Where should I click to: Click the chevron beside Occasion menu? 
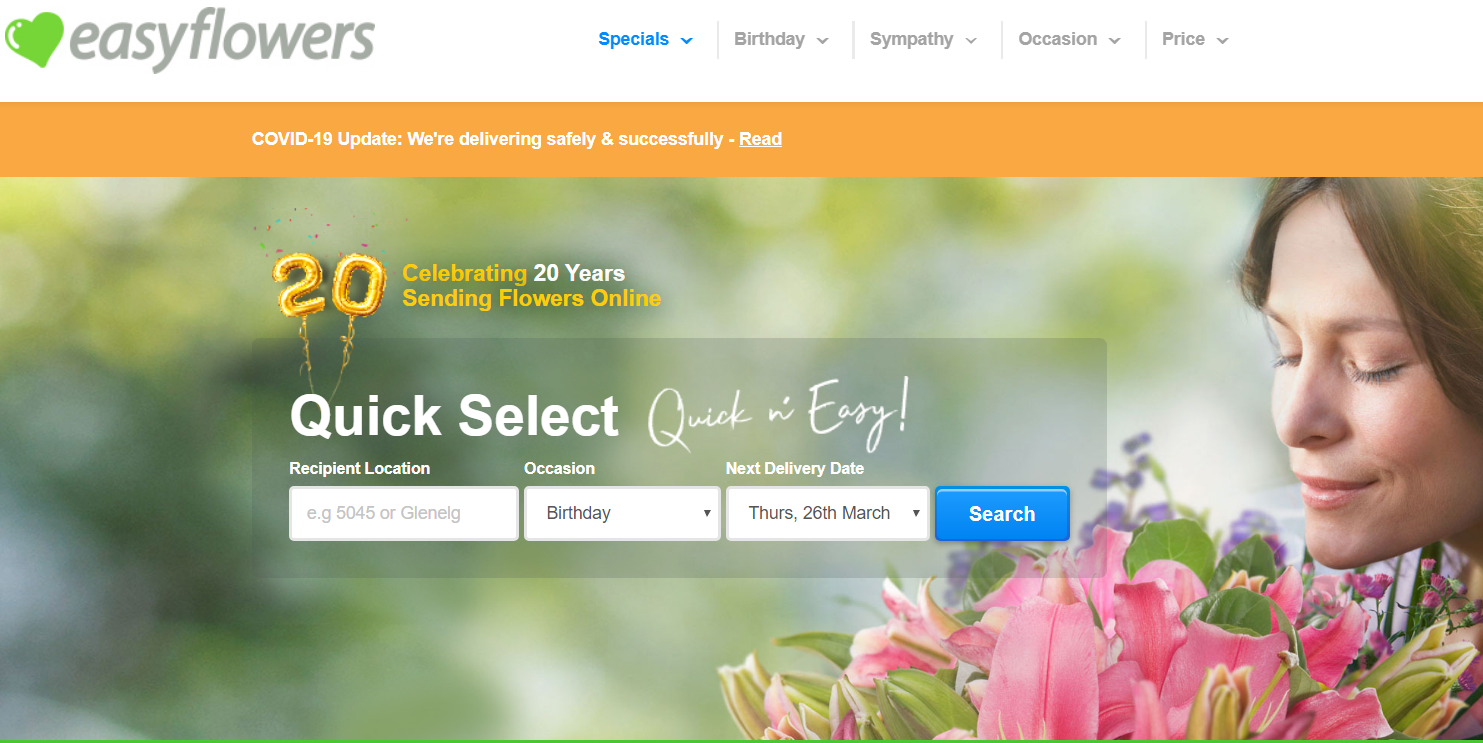click(x=1114, y=41)
